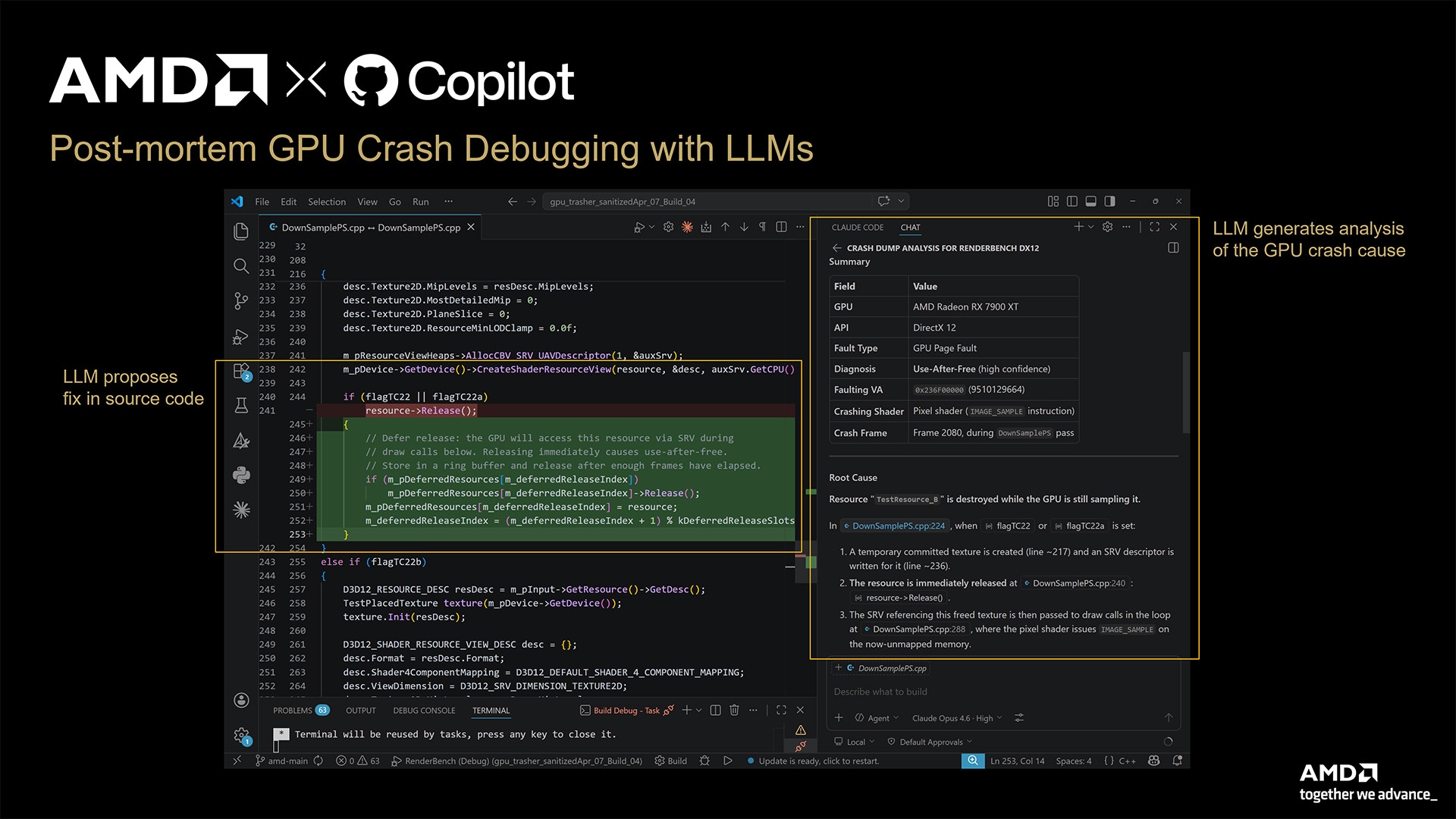Open the Explorer view in activity bar
The height and width of the screenshot is (819, 1456).
(241, 231)
